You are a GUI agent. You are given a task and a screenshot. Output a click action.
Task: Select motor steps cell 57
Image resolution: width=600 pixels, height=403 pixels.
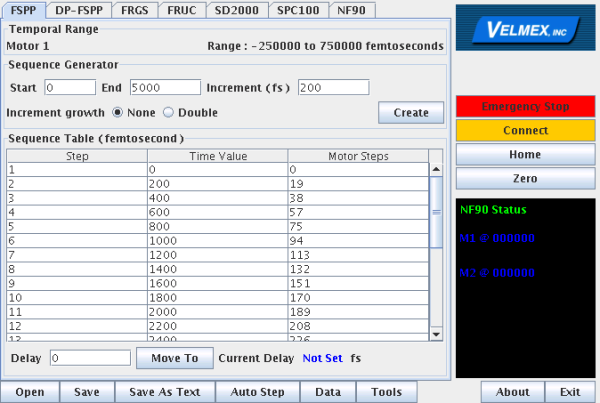coord(358,212)
